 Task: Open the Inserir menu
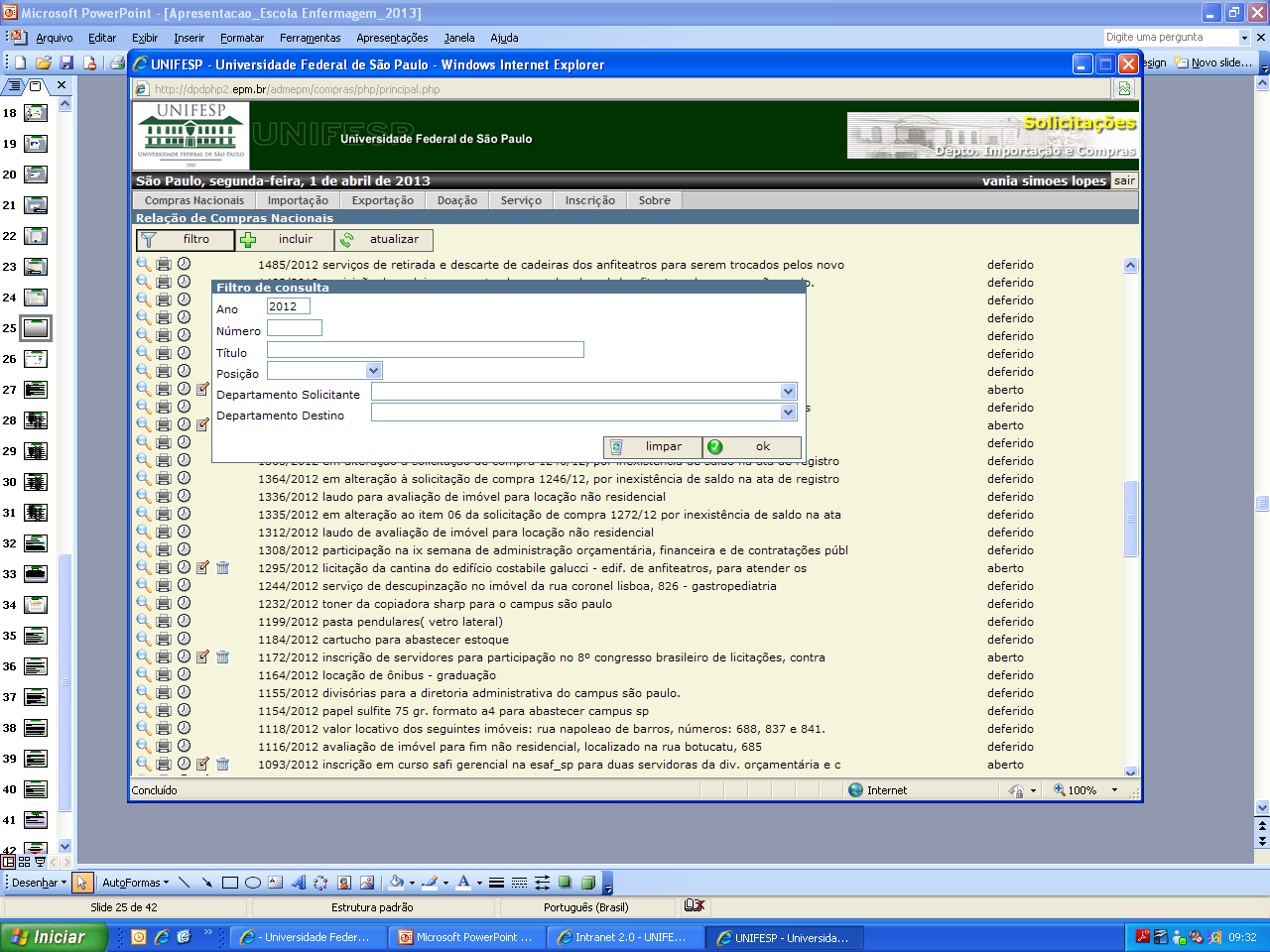click(189, 38)
